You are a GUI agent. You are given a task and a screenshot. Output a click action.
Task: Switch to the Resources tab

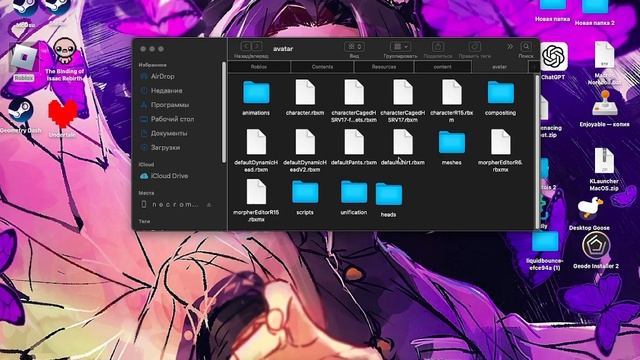click(384, 67)
